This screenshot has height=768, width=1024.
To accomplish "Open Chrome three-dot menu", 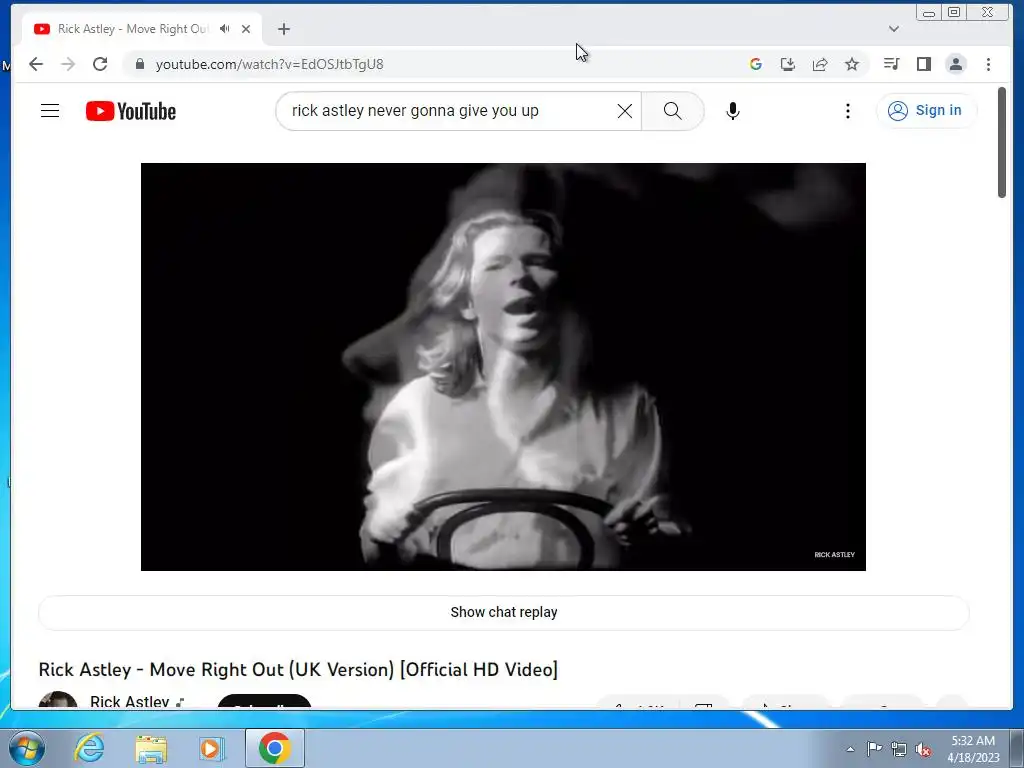I will [x=988, y=64].
